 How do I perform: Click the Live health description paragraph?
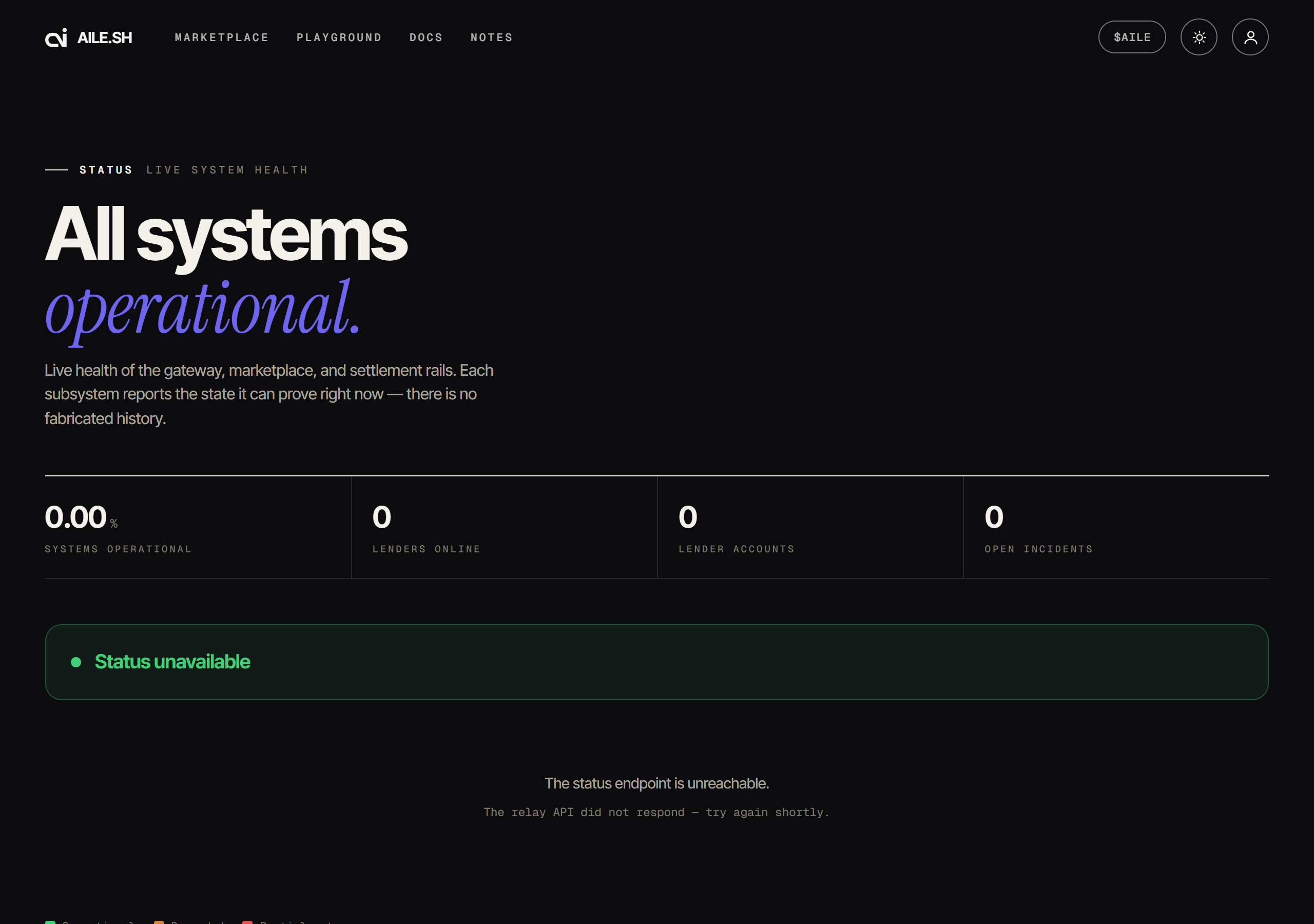pos(269,394)
